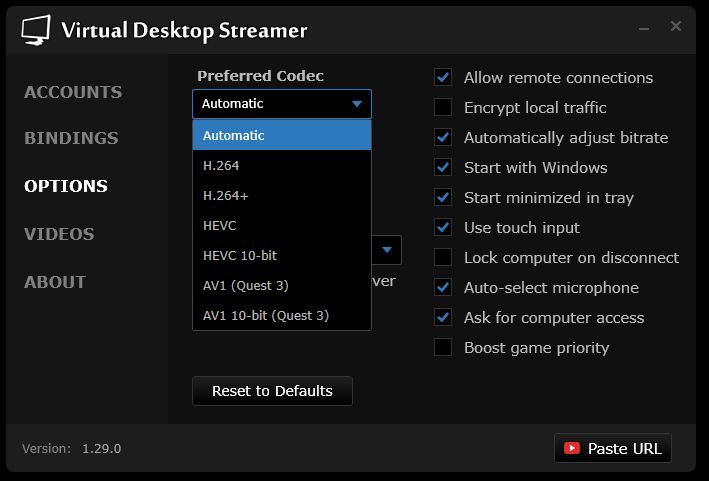This screenshot has width=709, height=481.
Task: Uncheck Start with Windows
Action: point(443,167)
